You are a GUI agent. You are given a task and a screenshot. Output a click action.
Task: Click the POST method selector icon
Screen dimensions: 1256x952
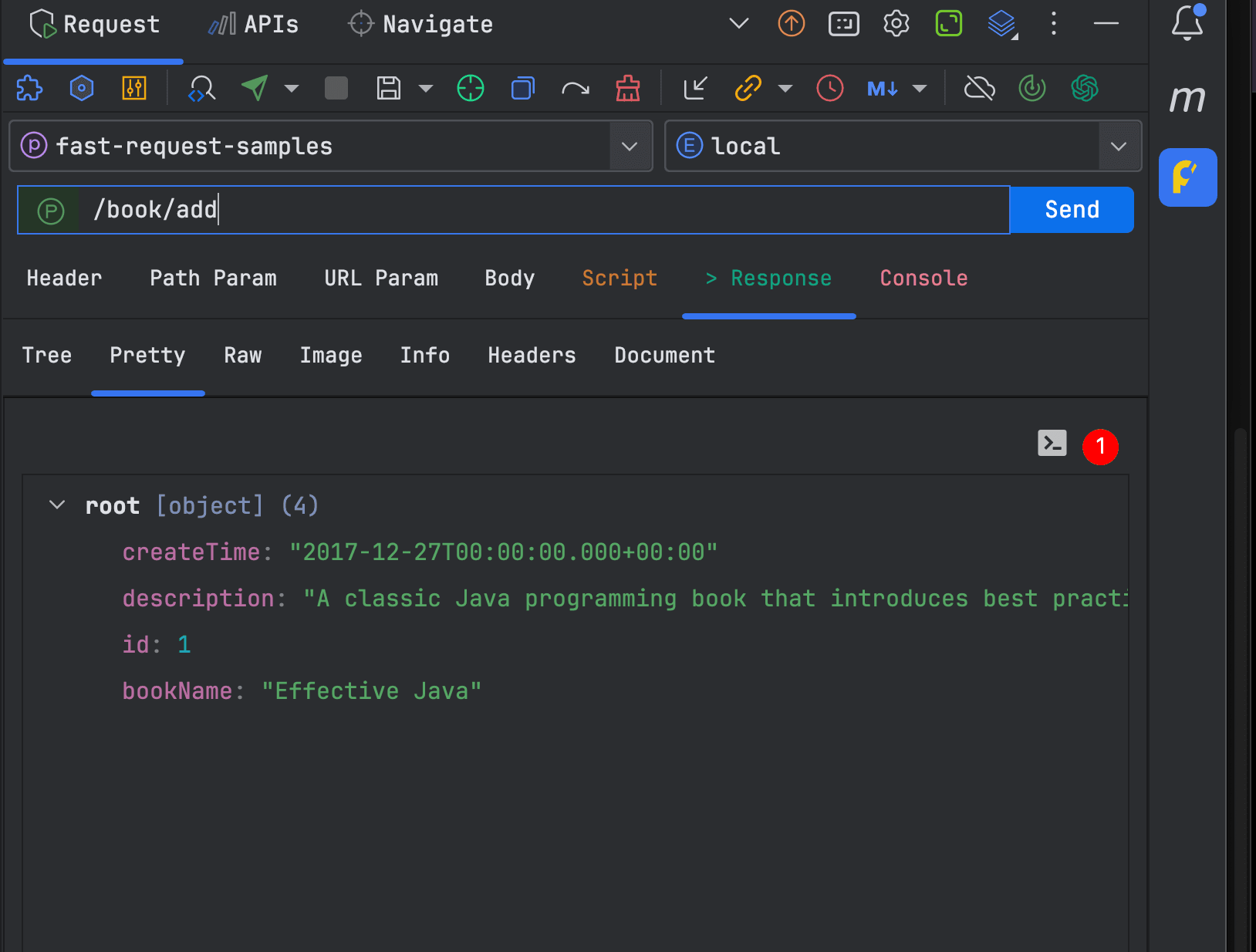51,211
